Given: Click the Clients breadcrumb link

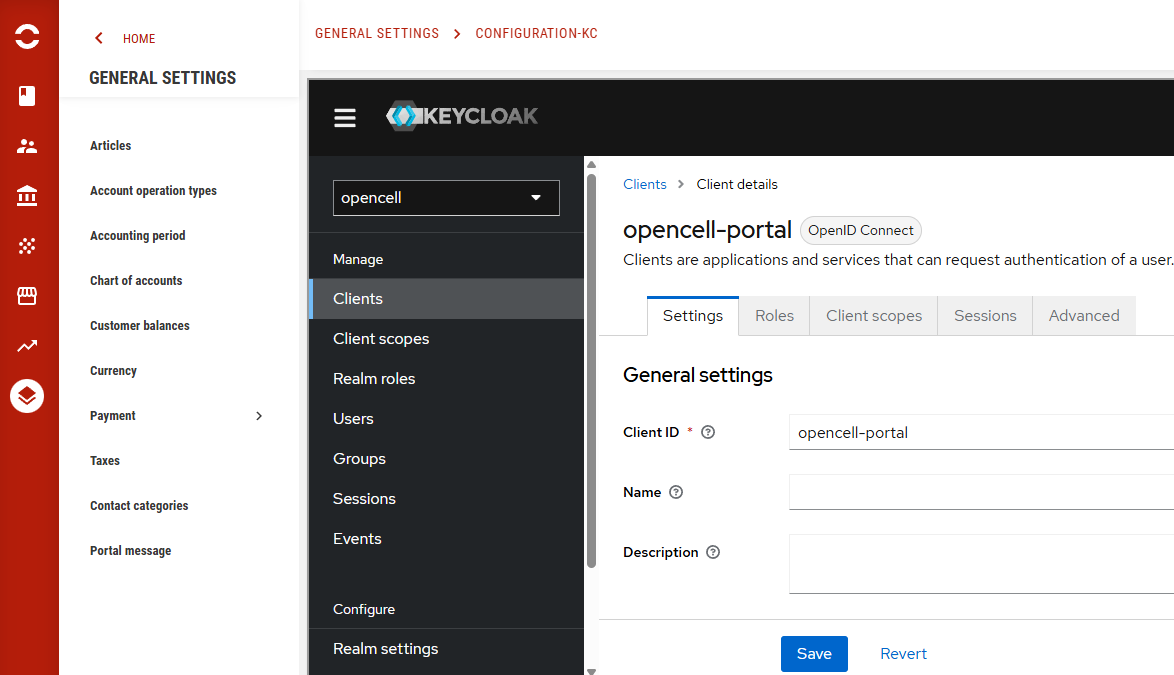Looking at the screenshot, I should click(x=644, y=184).
